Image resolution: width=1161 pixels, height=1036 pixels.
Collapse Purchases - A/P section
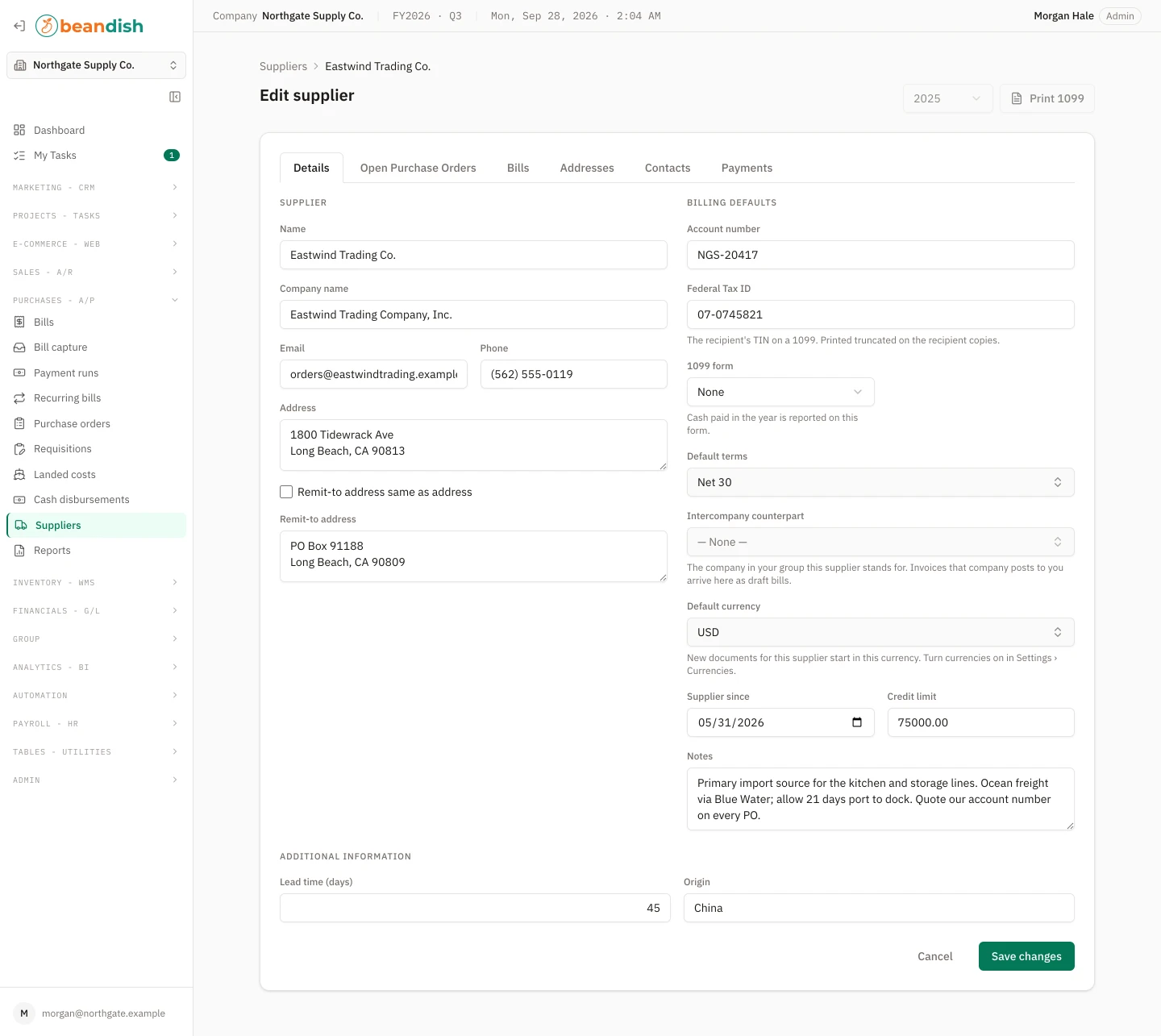pyautogui.click(x=96, y=300)
